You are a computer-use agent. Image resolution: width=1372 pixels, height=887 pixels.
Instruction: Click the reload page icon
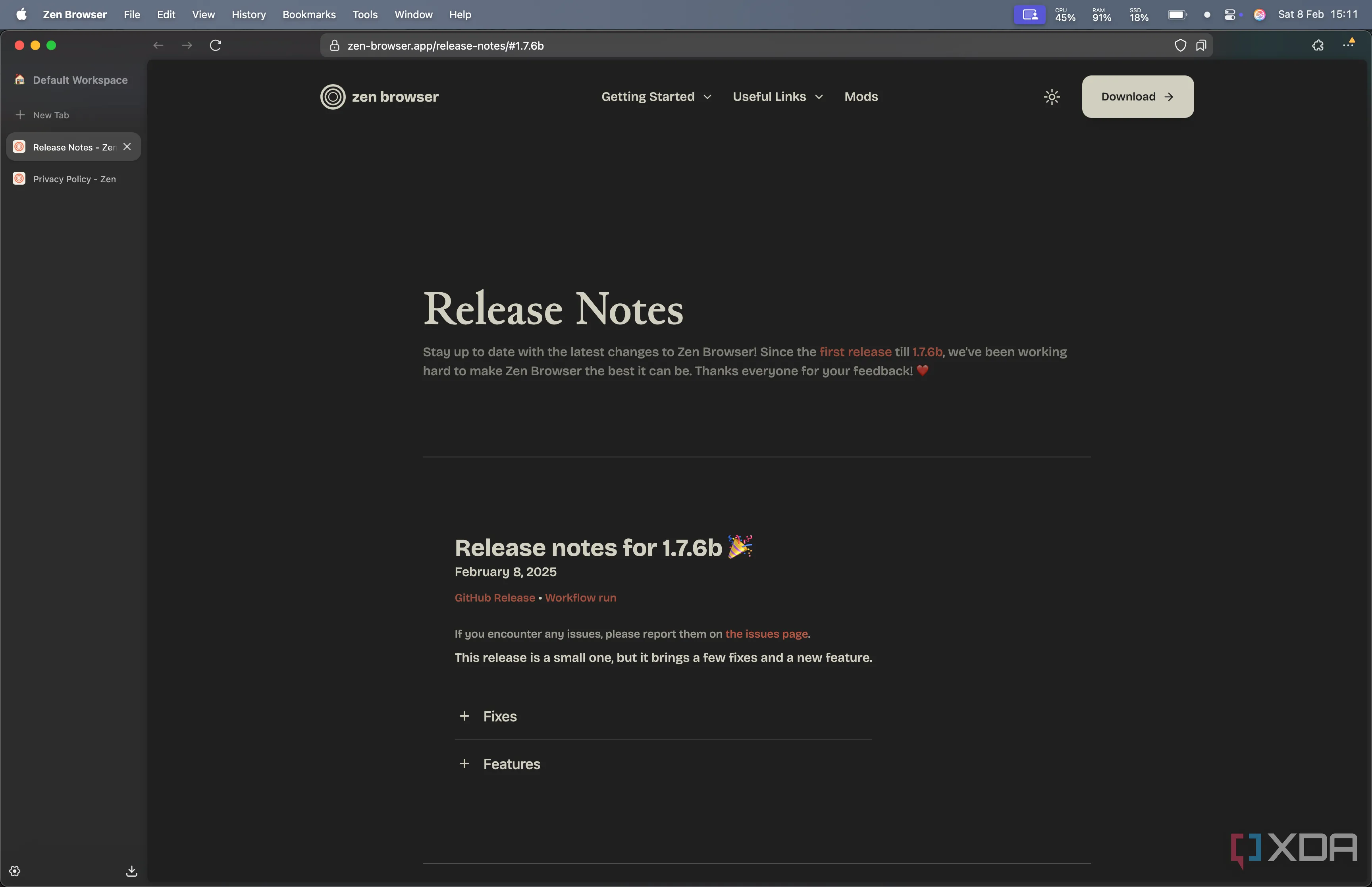[x=215, y=46]
